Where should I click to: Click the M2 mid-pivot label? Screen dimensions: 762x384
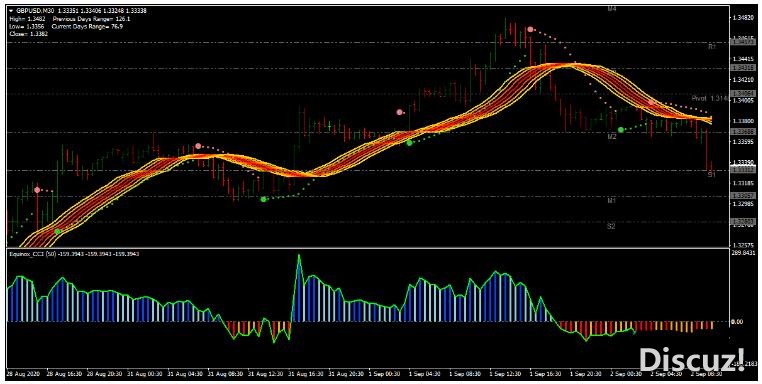tap(611, 137)
